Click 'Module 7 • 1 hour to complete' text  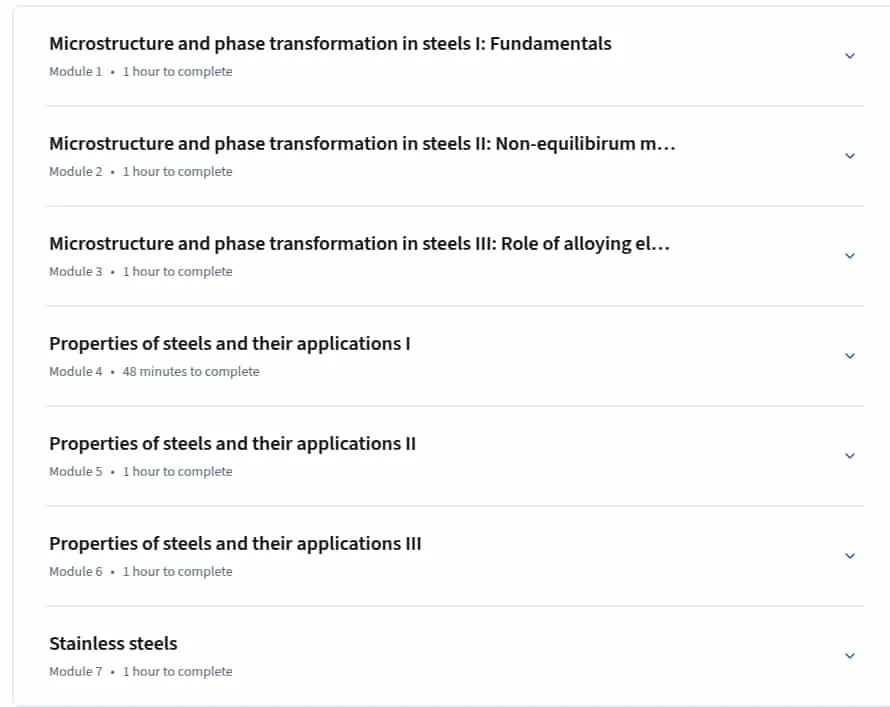tap(141, 671)
